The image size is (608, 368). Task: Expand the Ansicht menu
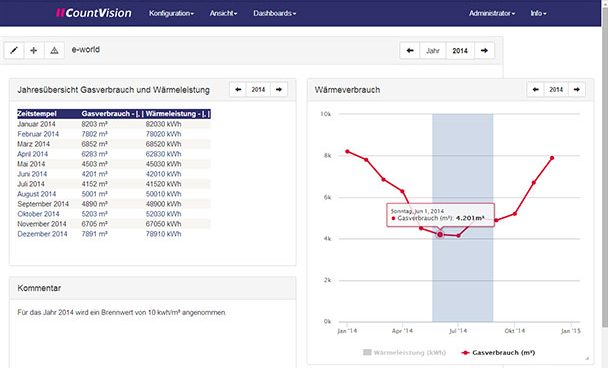pyautogui.click(x=223, y=13)
